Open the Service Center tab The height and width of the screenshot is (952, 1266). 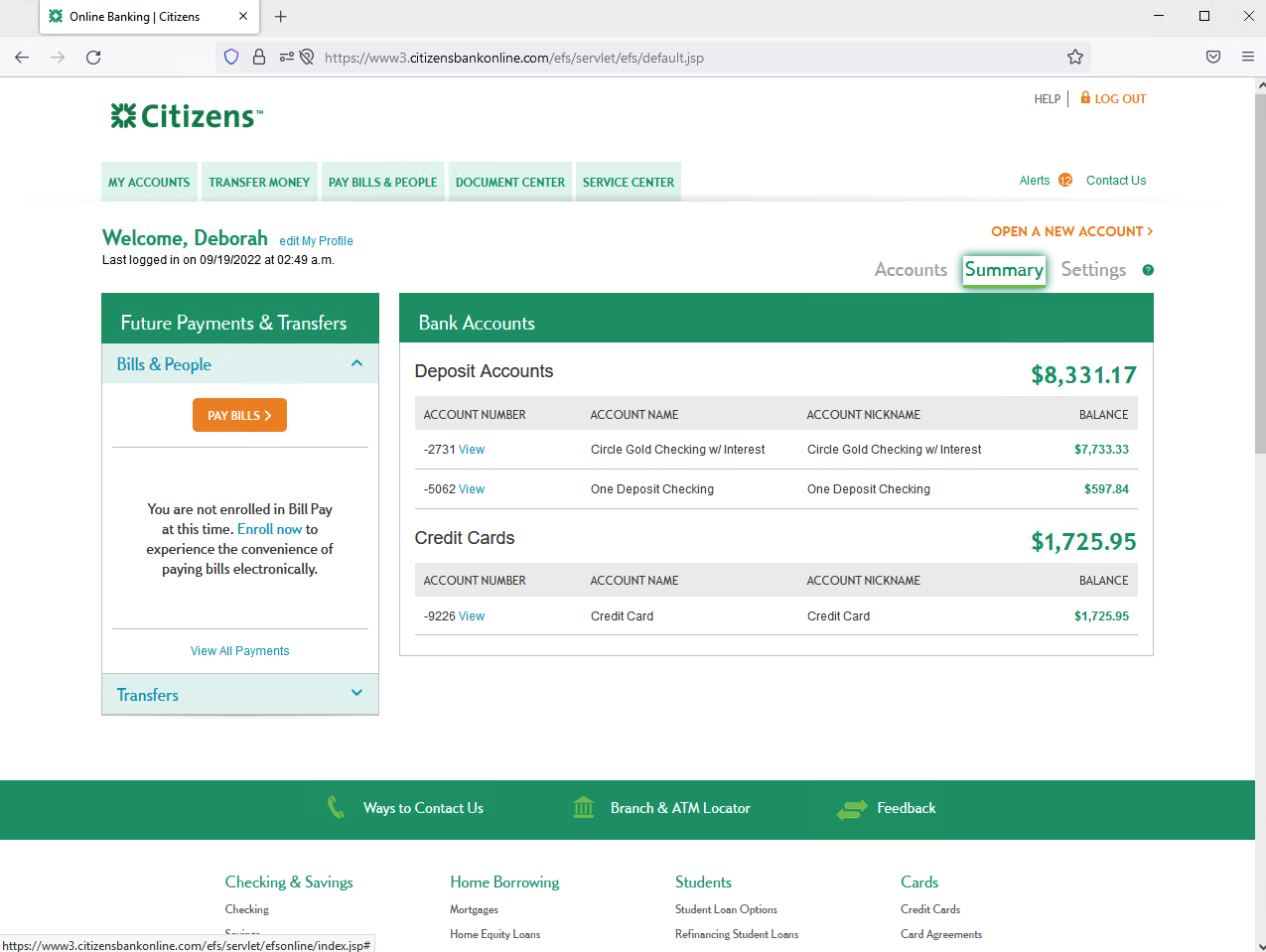(629, 182)
